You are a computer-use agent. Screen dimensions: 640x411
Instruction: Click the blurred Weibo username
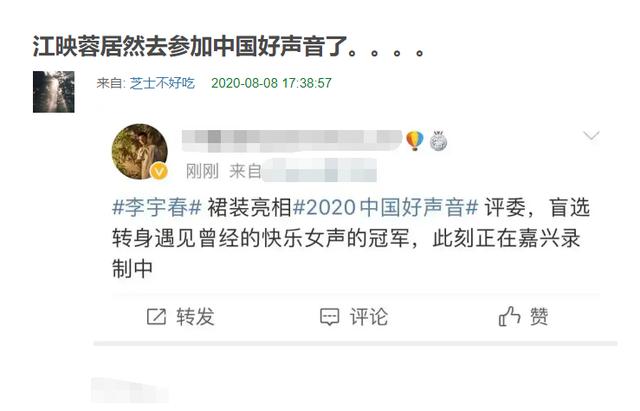292,139
